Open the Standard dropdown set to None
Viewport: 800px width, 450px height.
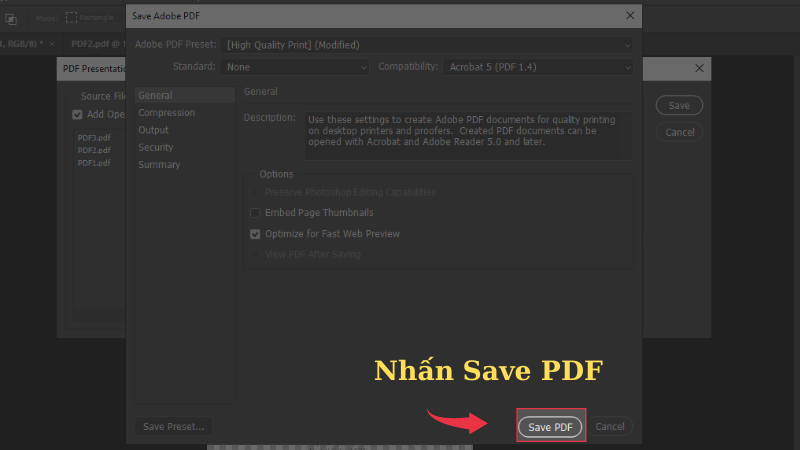[x=295, y=67]
